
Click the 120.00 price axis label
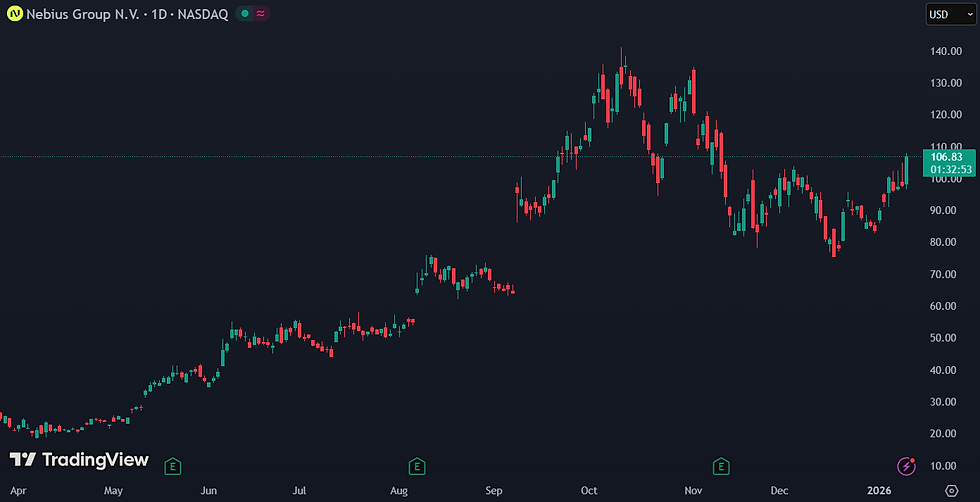coord(945,115)
